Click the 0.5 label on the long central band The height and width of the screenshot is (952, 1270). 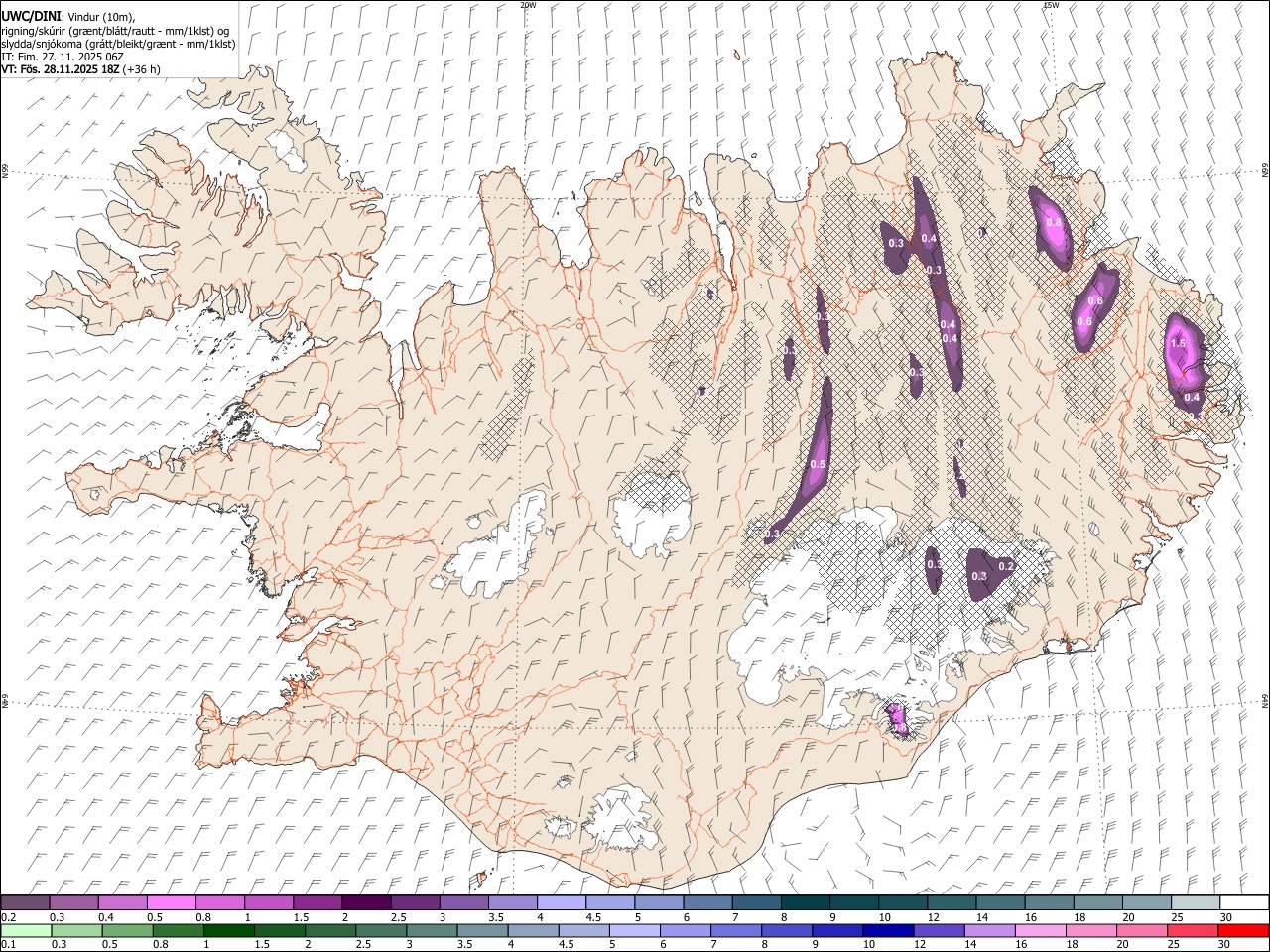818,464
